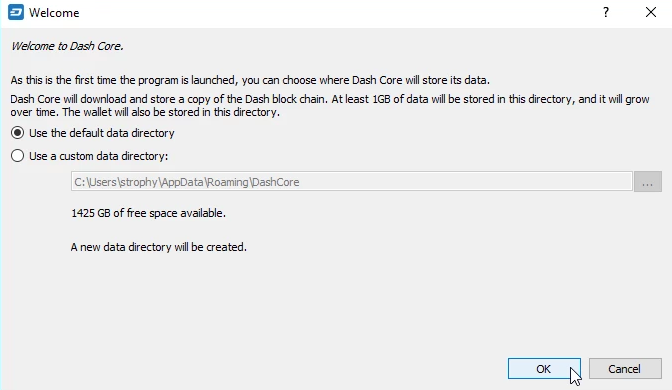The height and width of the screenshot is (390, 672).
Task: Click the '1425 GB of free space available' text
Action: click(148, 213)
